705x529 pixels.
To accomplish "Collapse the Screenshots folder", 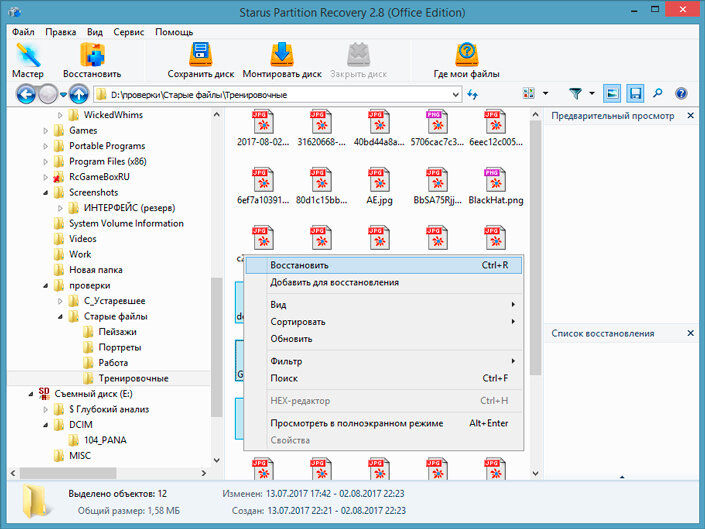I will coord(45,193).
